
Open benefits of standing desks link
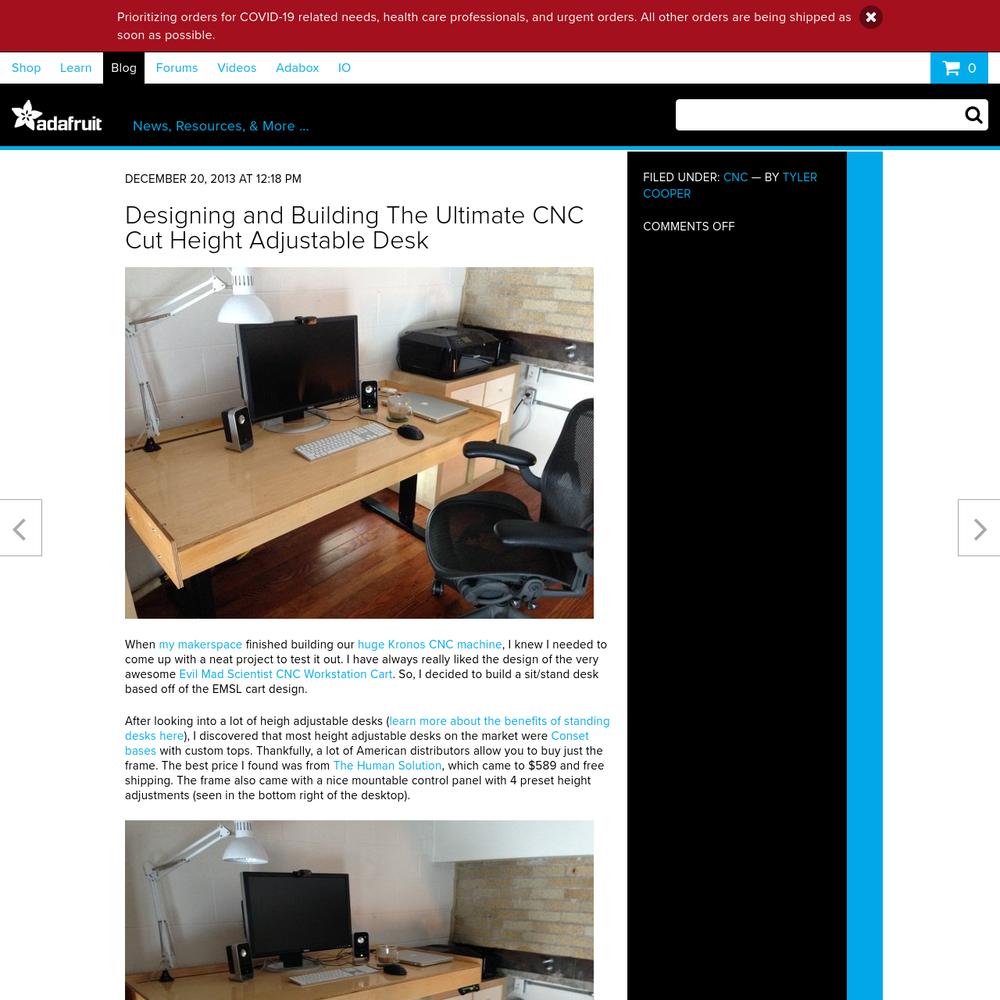coord(367,728)
